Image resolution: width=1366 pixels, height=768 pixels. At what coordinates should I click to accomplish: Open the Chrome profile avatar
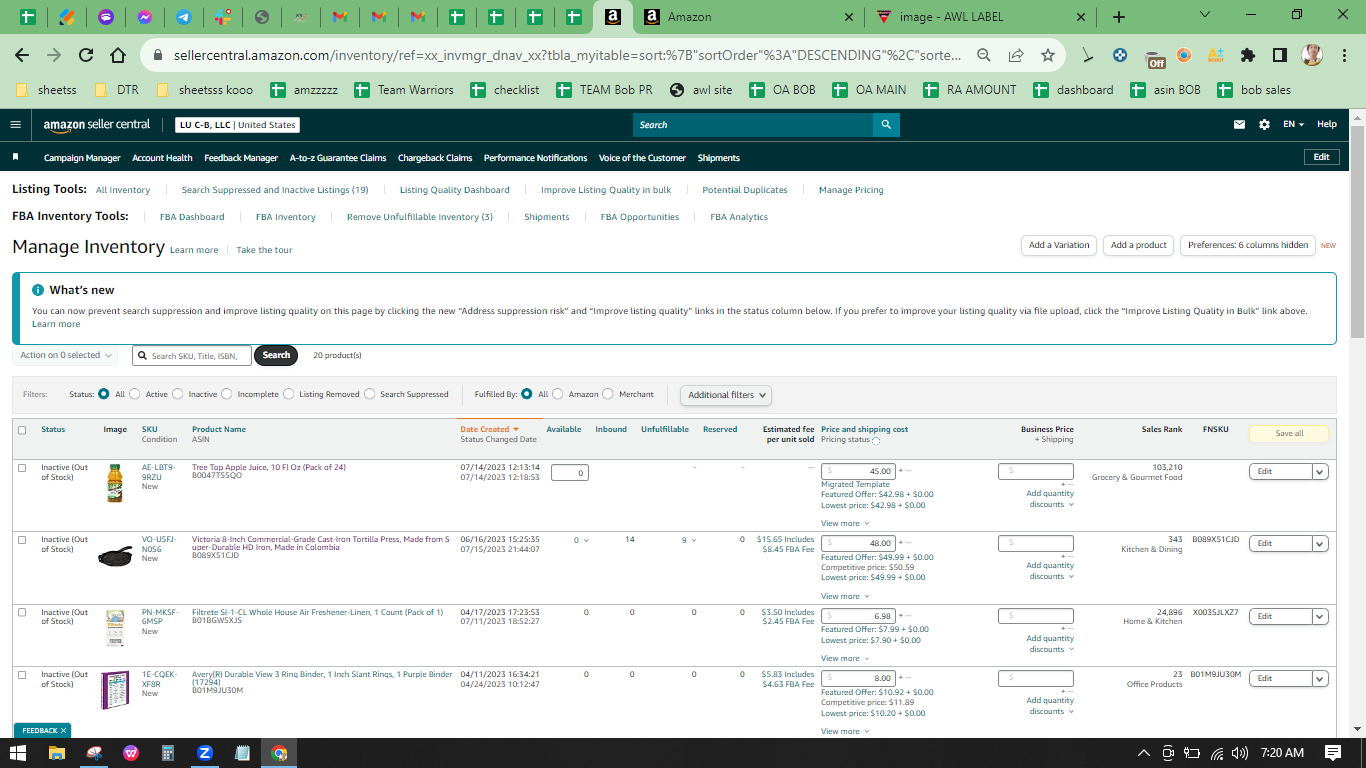coord(1312,55)
